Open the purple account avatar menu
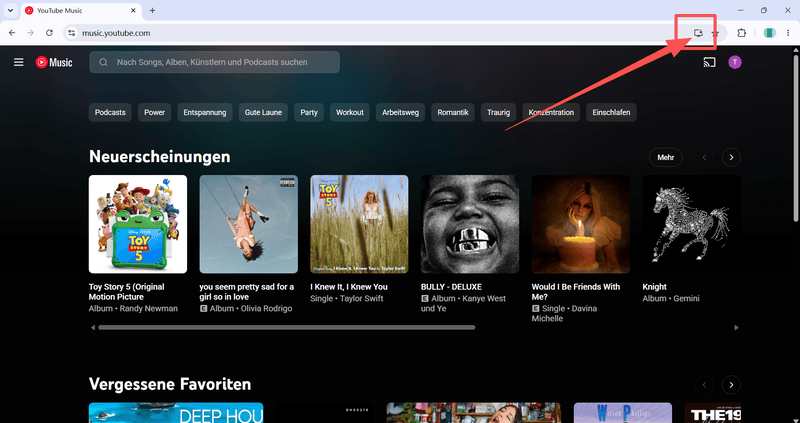Screen dimensions: 800x423 point(735,62)
